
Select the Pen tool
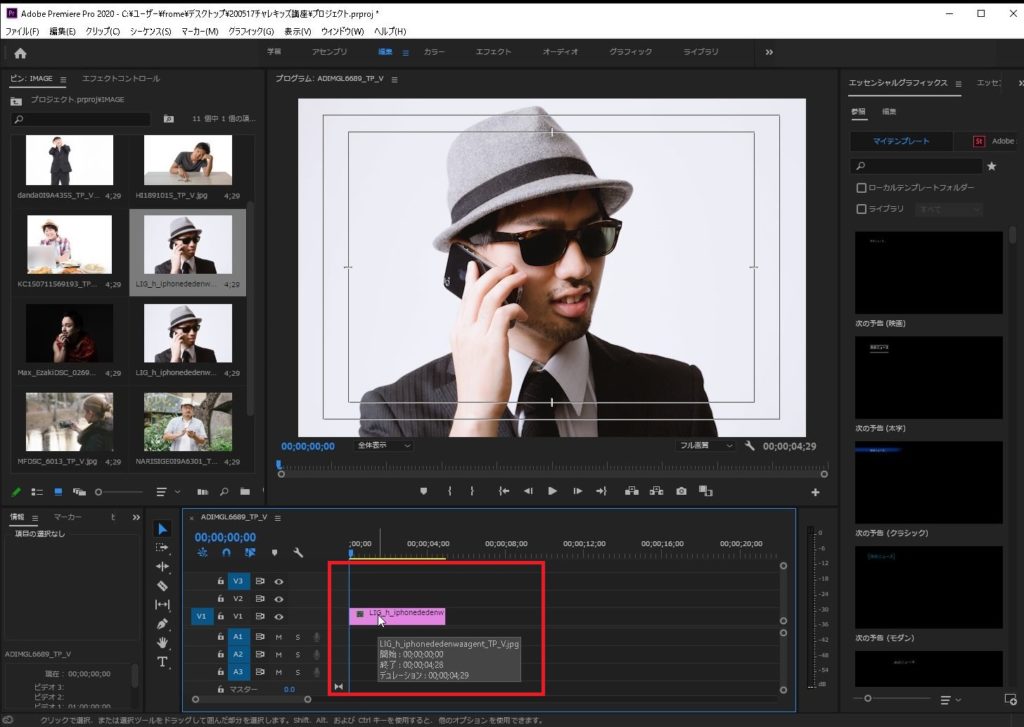click(163, 624)
